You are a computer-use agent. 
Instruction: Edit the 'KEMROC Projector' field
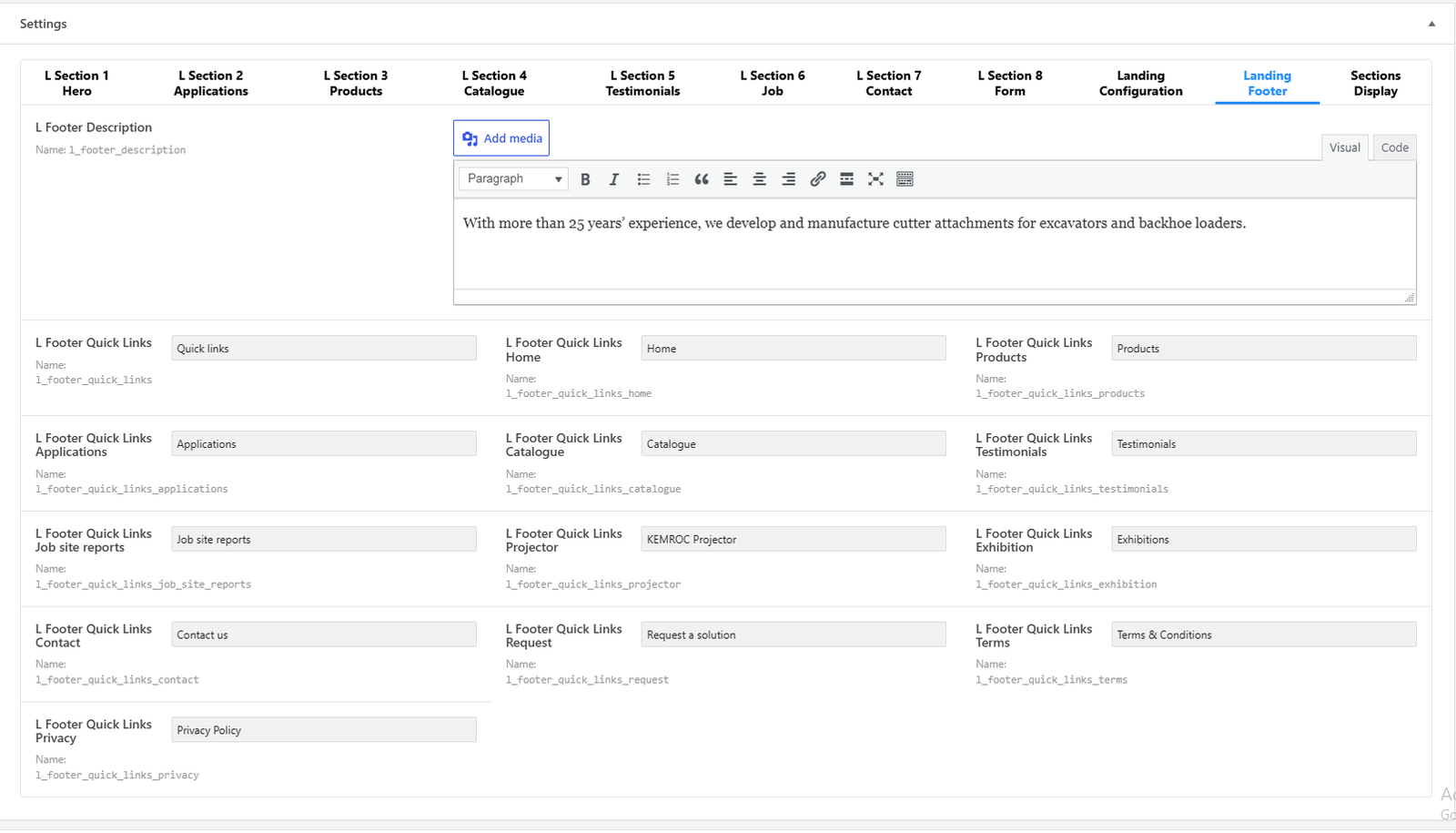pos(794,540)
